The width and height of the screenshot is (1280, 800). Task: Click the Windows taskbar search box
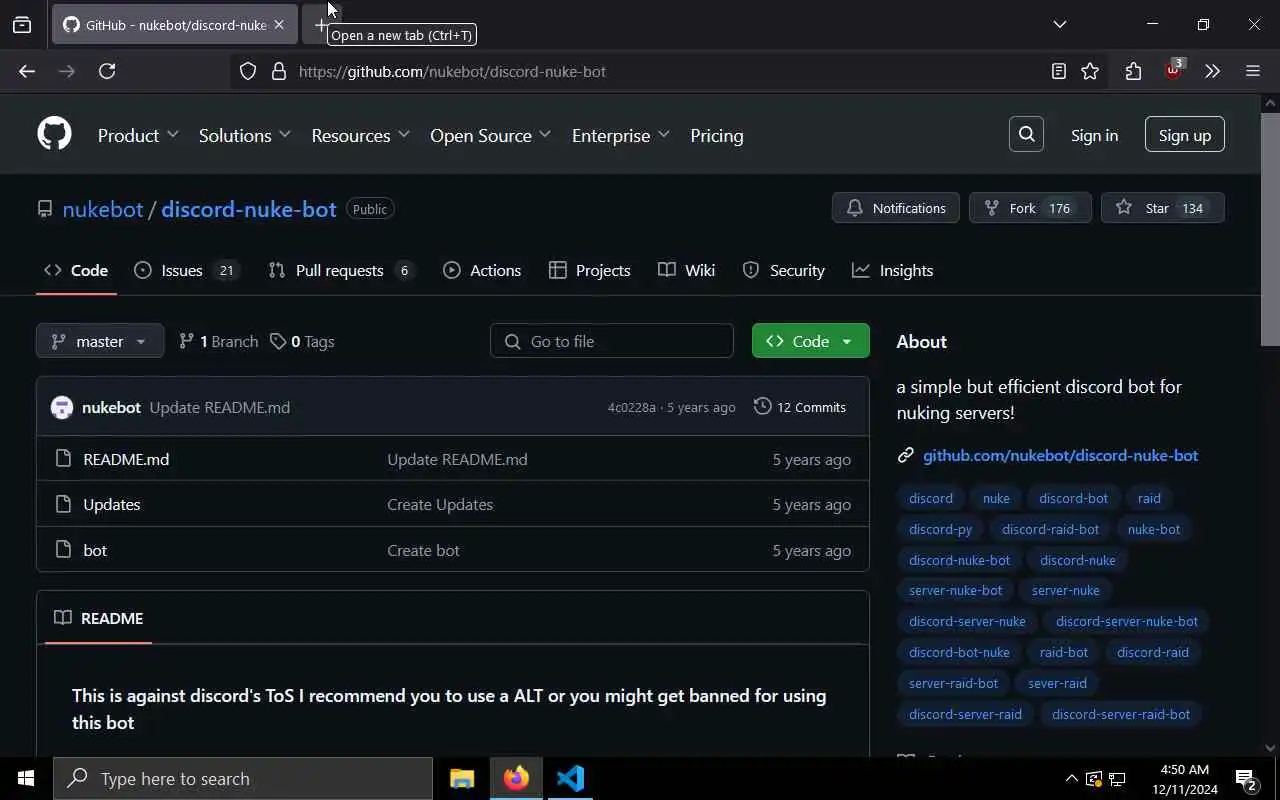(x=243, y=778)
